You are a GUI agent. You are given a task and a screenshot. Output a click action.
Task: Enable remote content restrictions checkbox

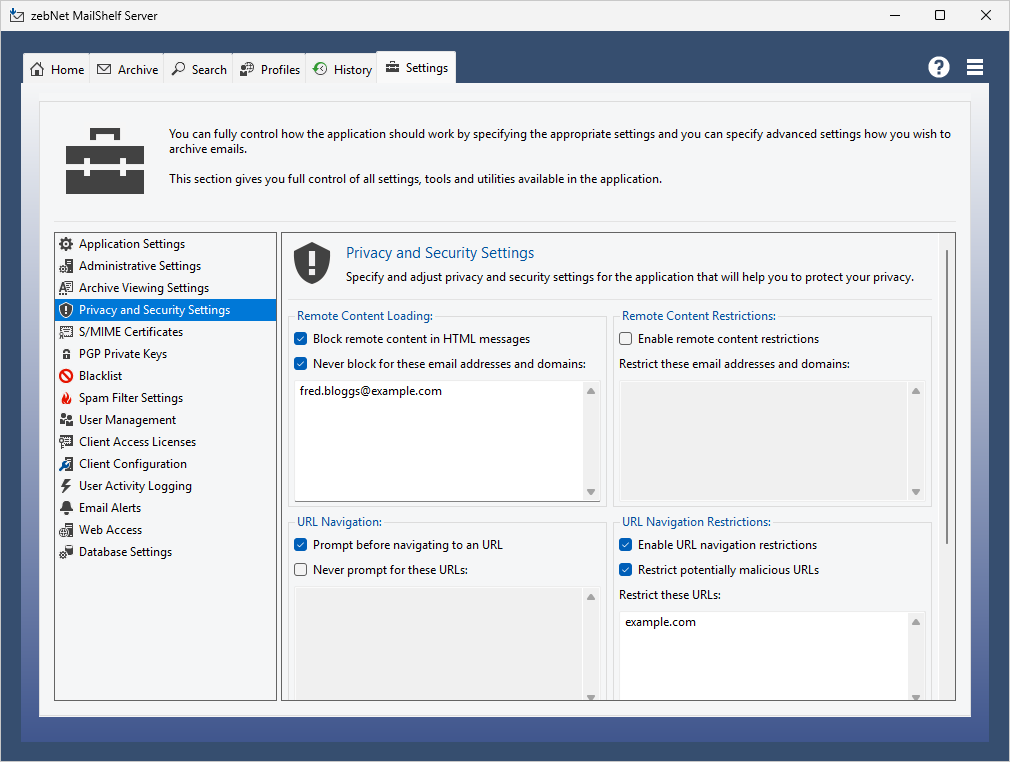626,339
